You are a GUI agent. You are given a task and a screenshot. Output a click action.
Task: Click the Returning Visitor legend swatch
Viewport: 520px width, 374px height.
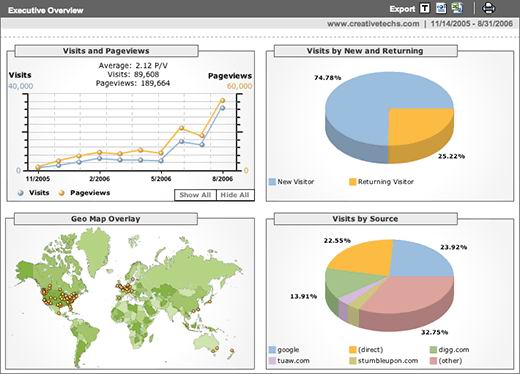353,182
